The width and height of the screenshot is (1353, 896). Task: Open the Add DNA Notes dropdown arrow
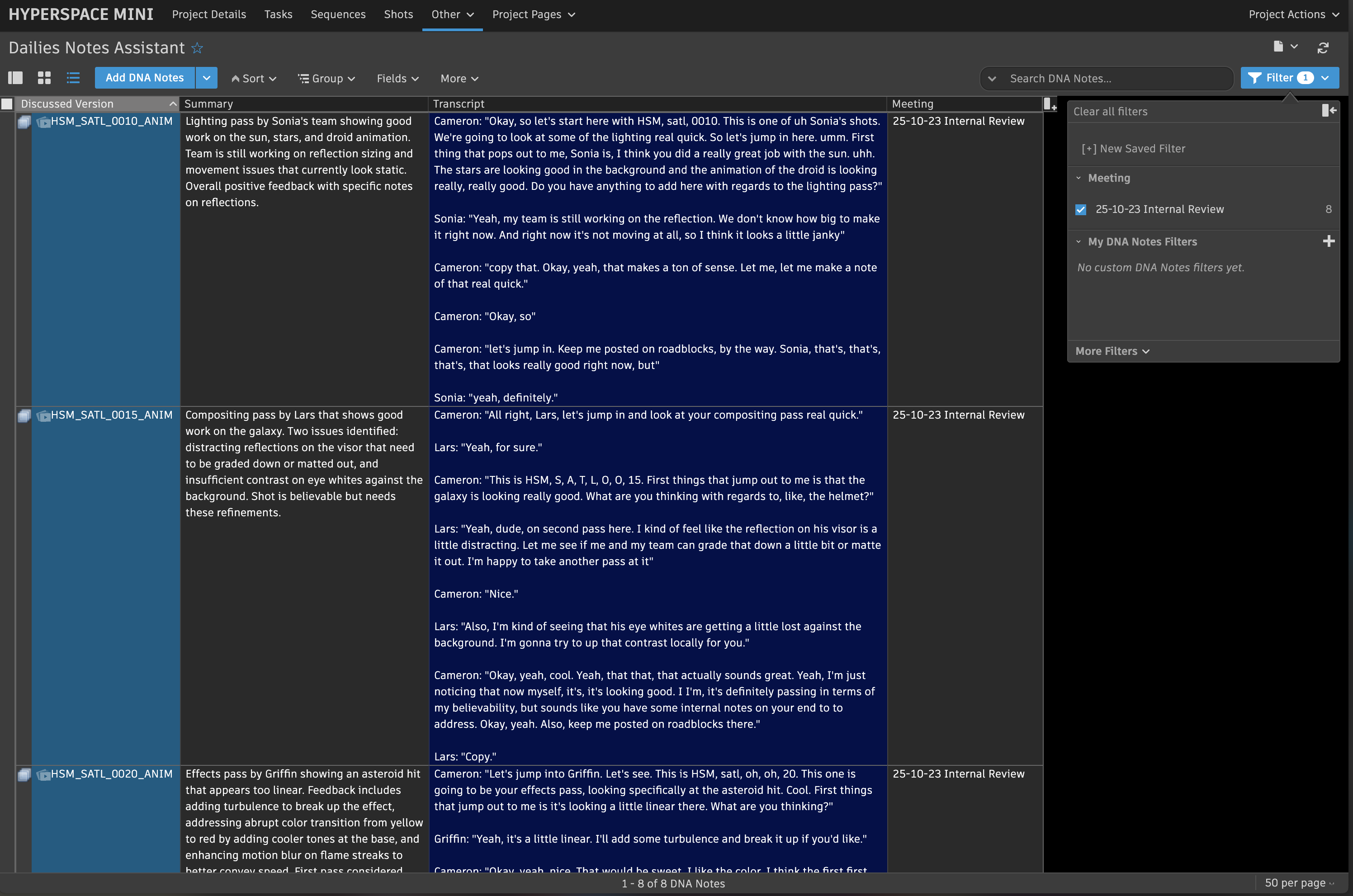[206, 78]
